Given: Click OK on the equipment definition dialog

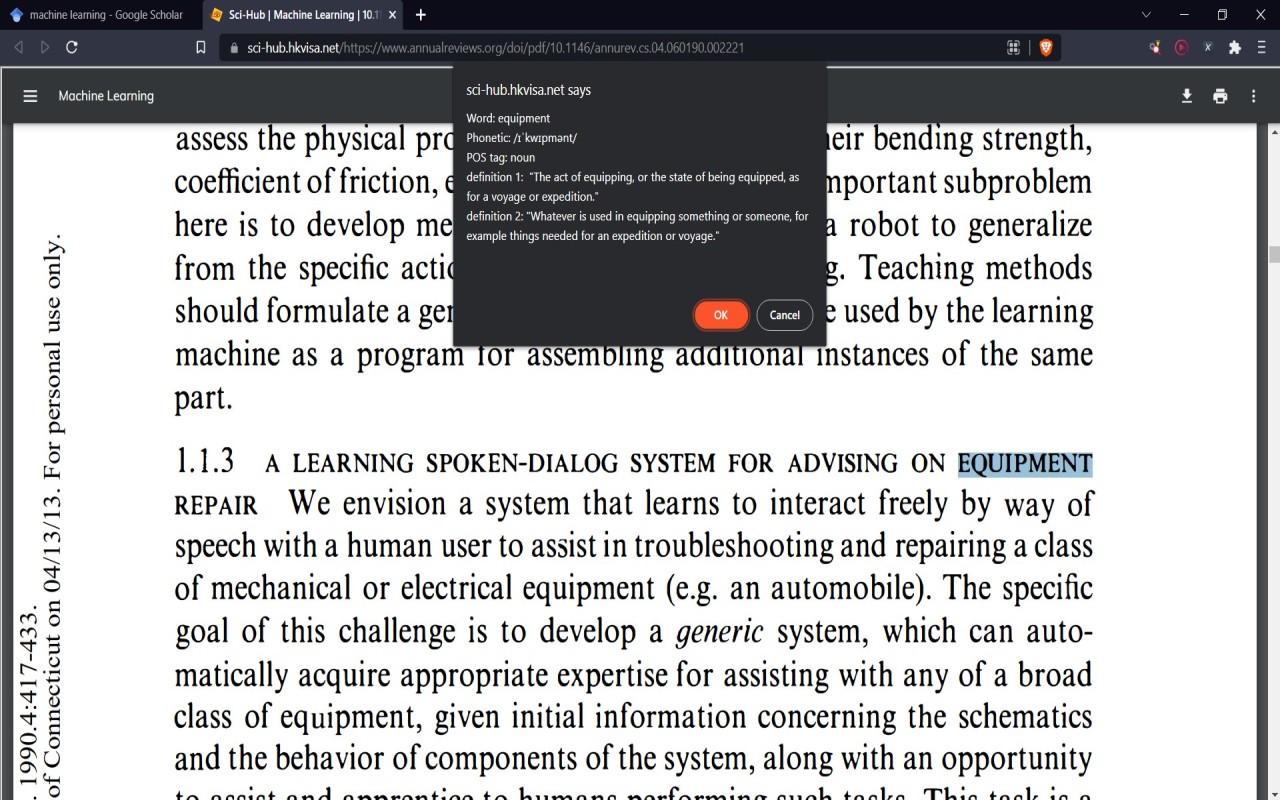Looking at the screenshot, I should coord(721,315).
